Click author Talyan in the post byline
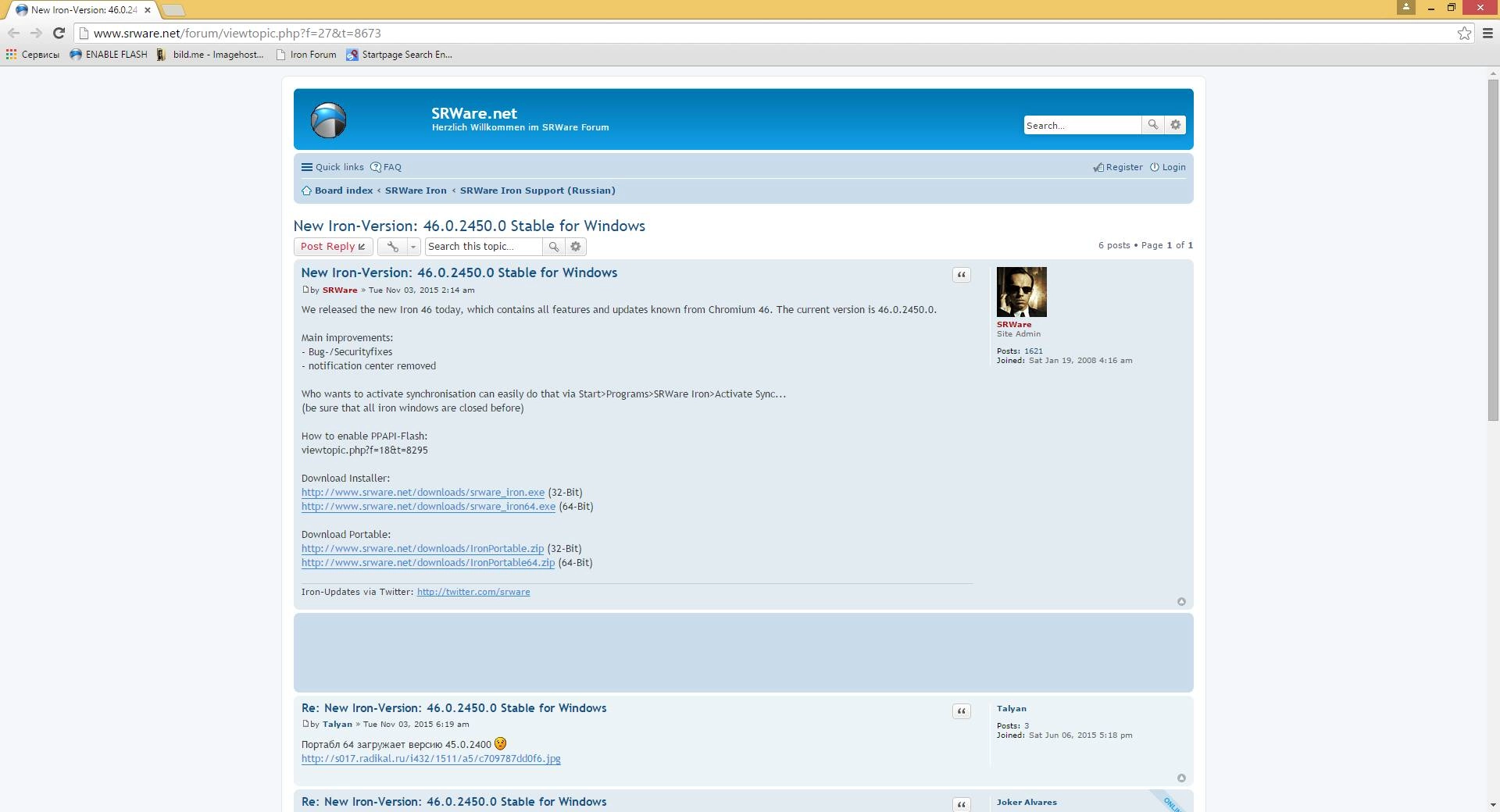 click(337, 725)
